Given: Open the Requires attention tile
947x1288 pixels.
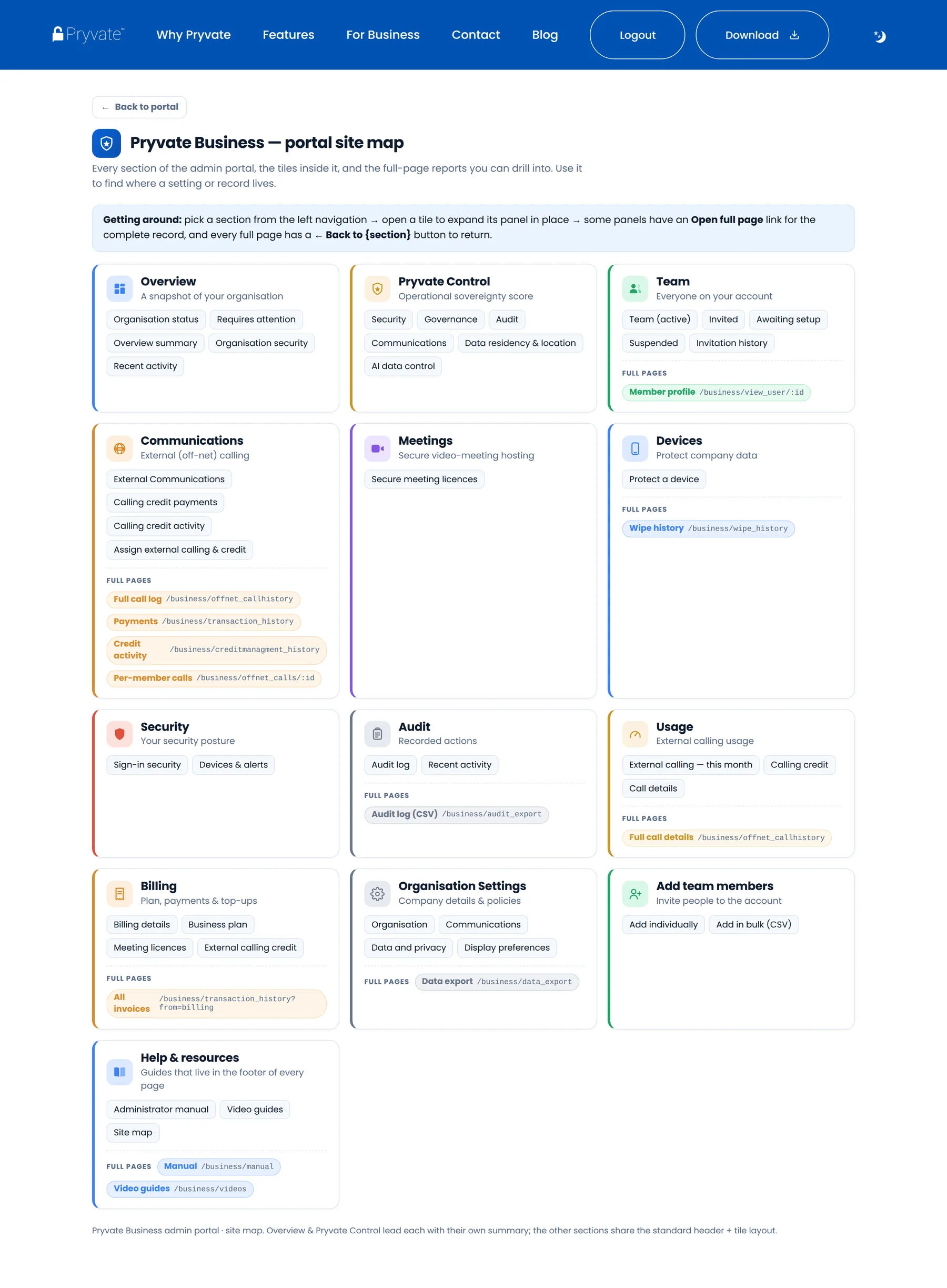Looking at the screenshot, I should pos(256,319).
